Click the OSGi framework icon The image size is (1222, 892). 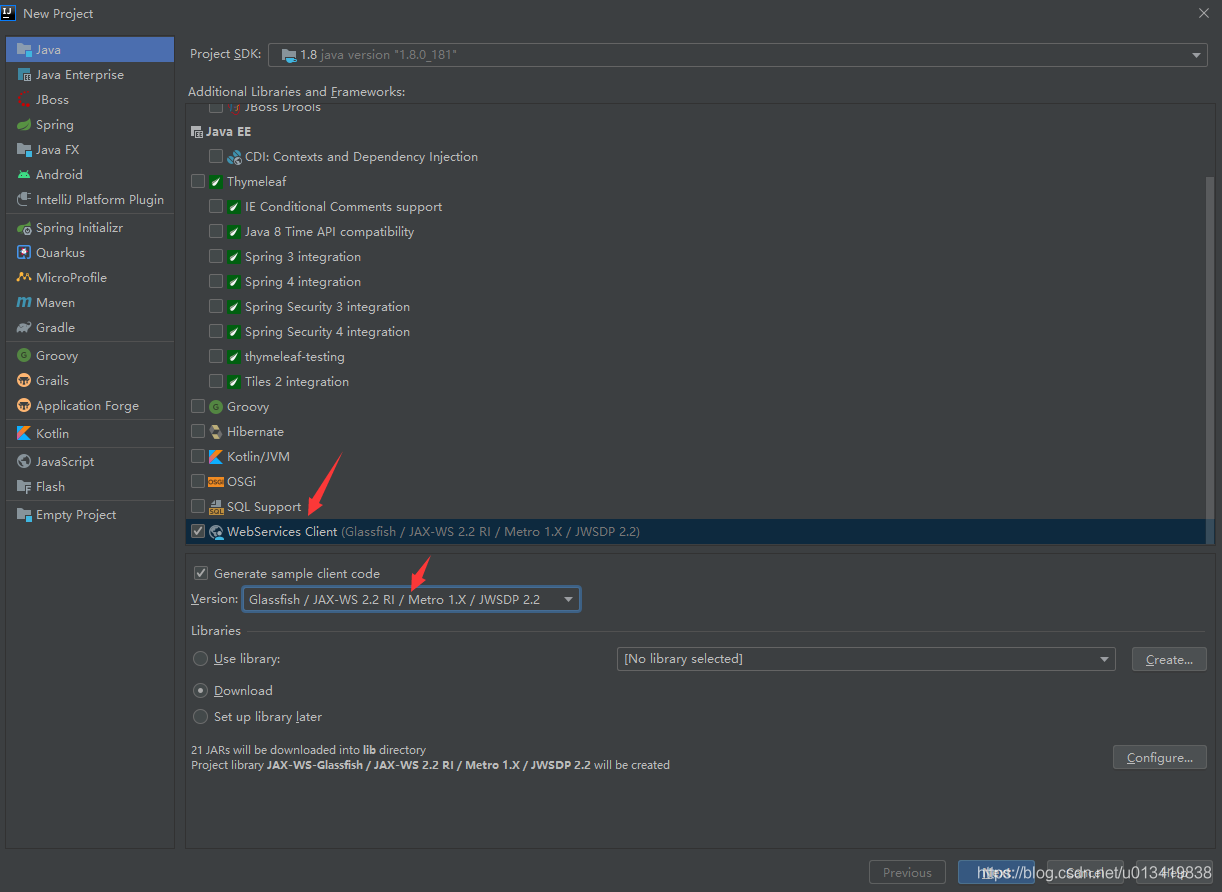click(216, 481)
